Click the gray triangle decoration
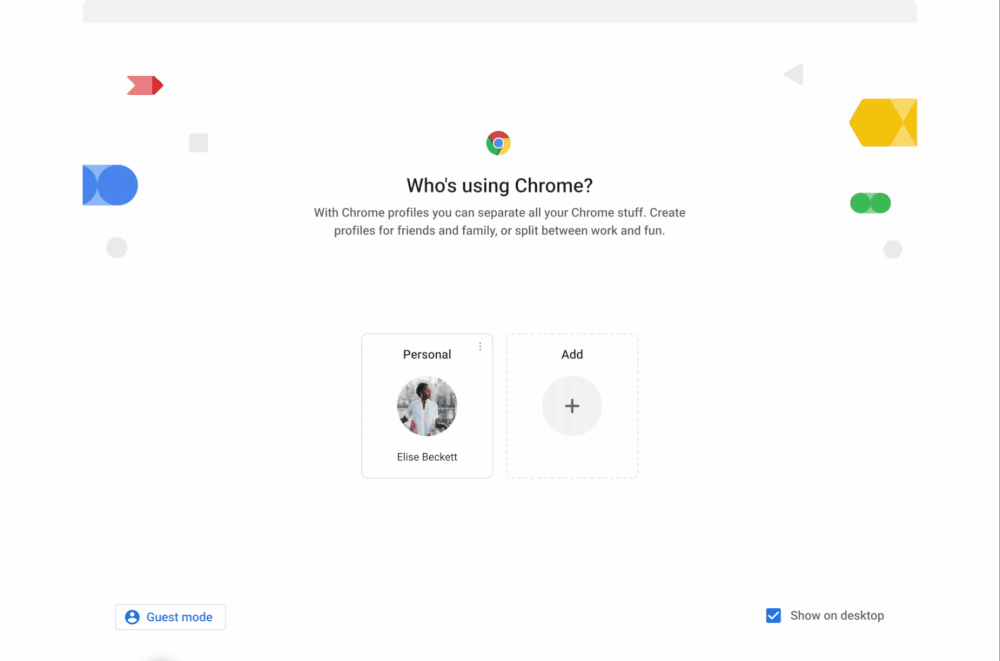 [794, 74]
